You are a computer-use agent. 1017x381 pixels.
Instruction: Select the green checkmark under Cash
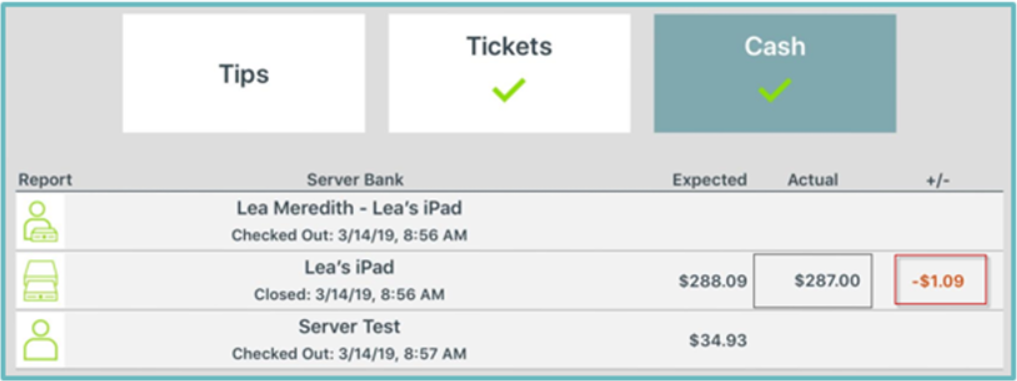(x=774, y=90)
